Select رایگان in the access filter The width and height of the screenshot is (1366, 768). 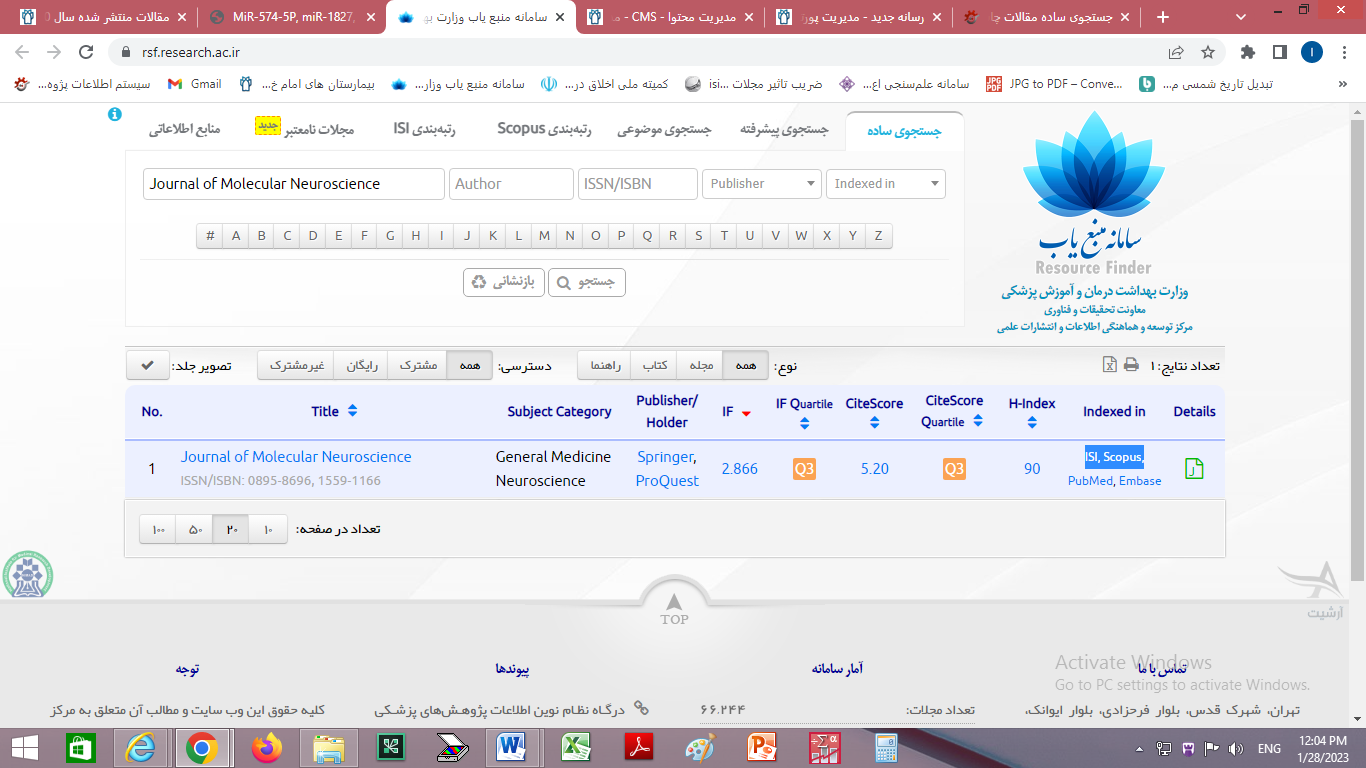point(361,366)
